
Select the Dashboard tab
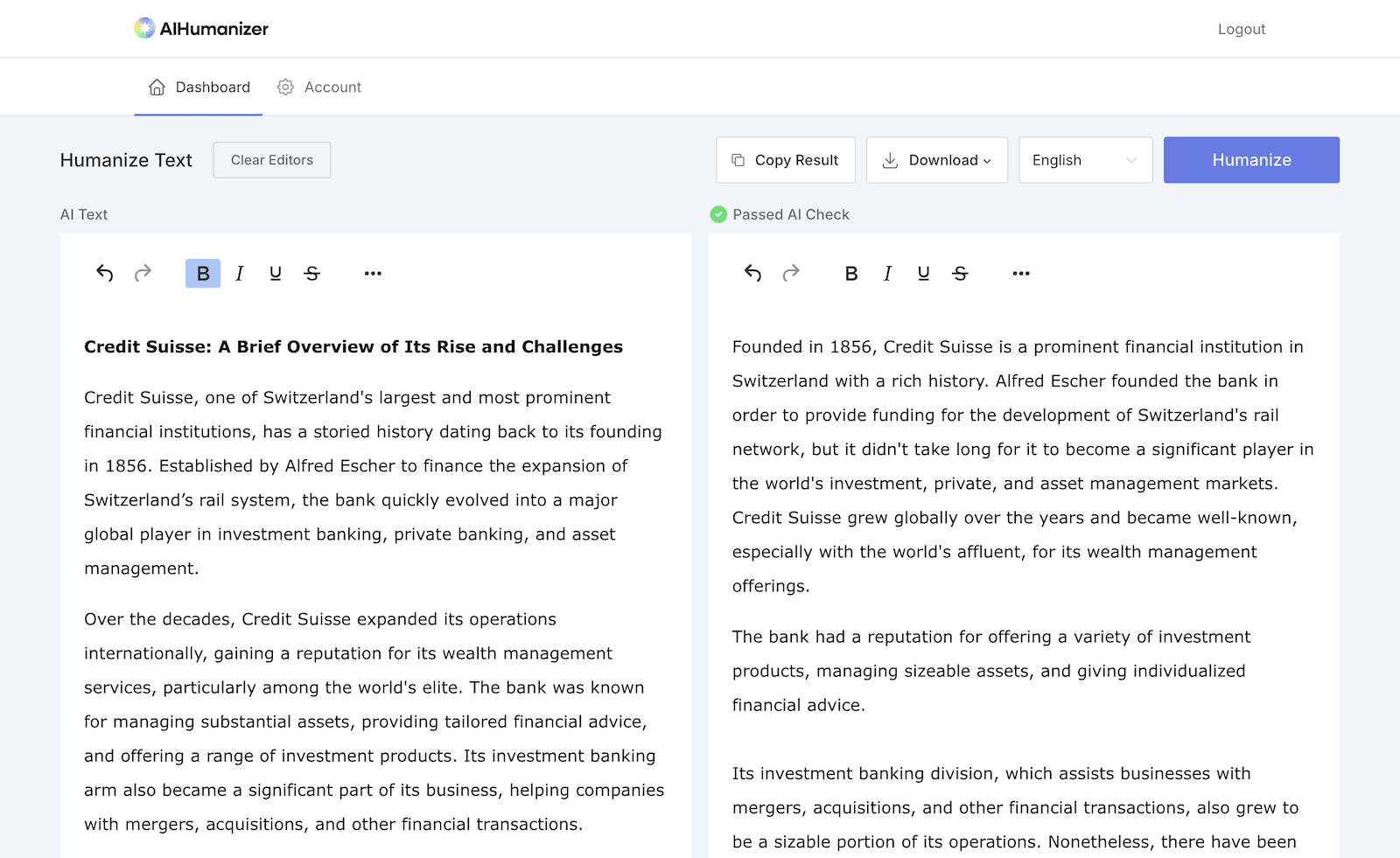(x=199, y=87)
